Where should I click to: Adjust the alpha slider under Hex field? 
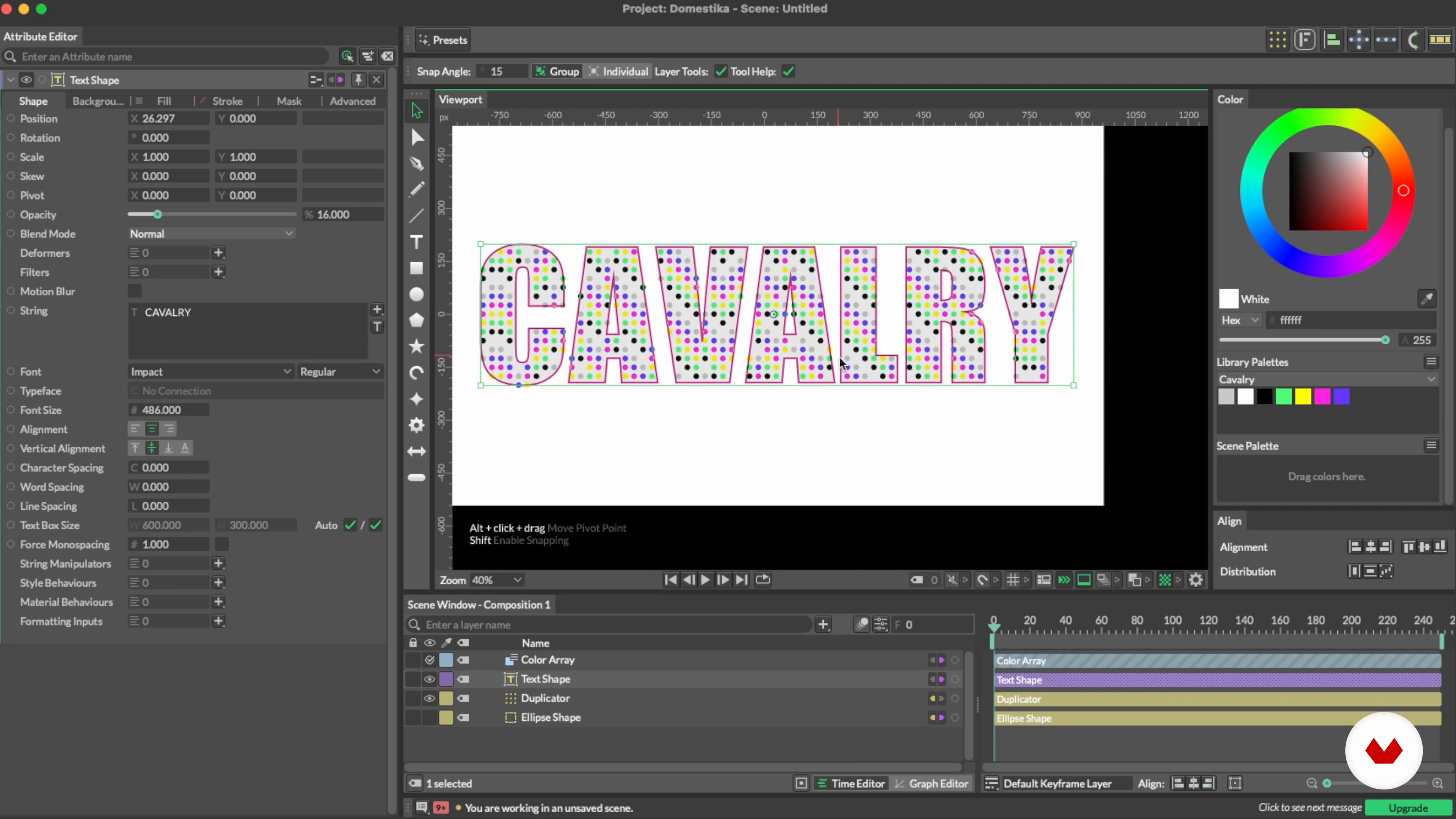click(x=1304, y=340)
